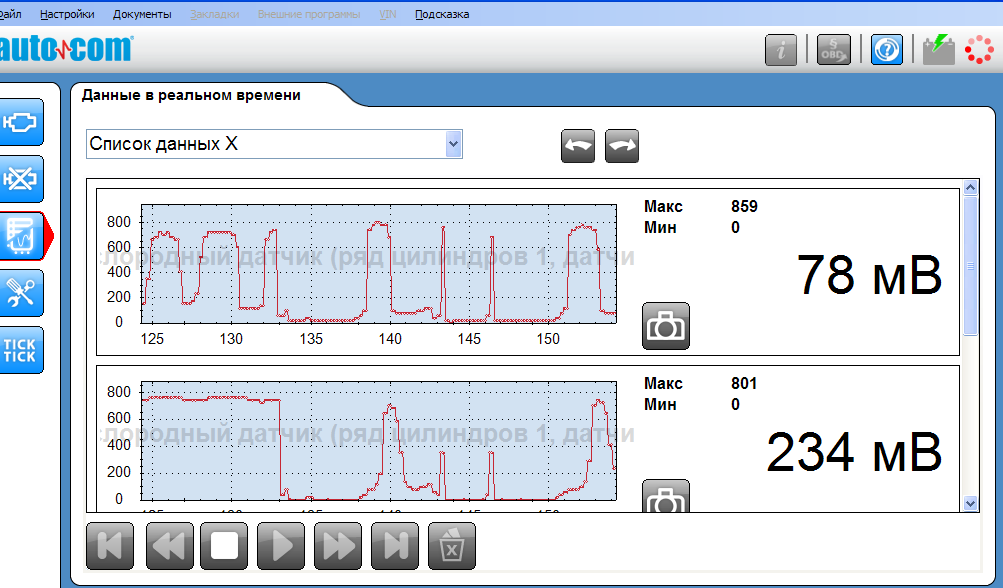Open the fault codes erase sidebar icon
This screenshot has width=1003, height=588.
point(20,179)
